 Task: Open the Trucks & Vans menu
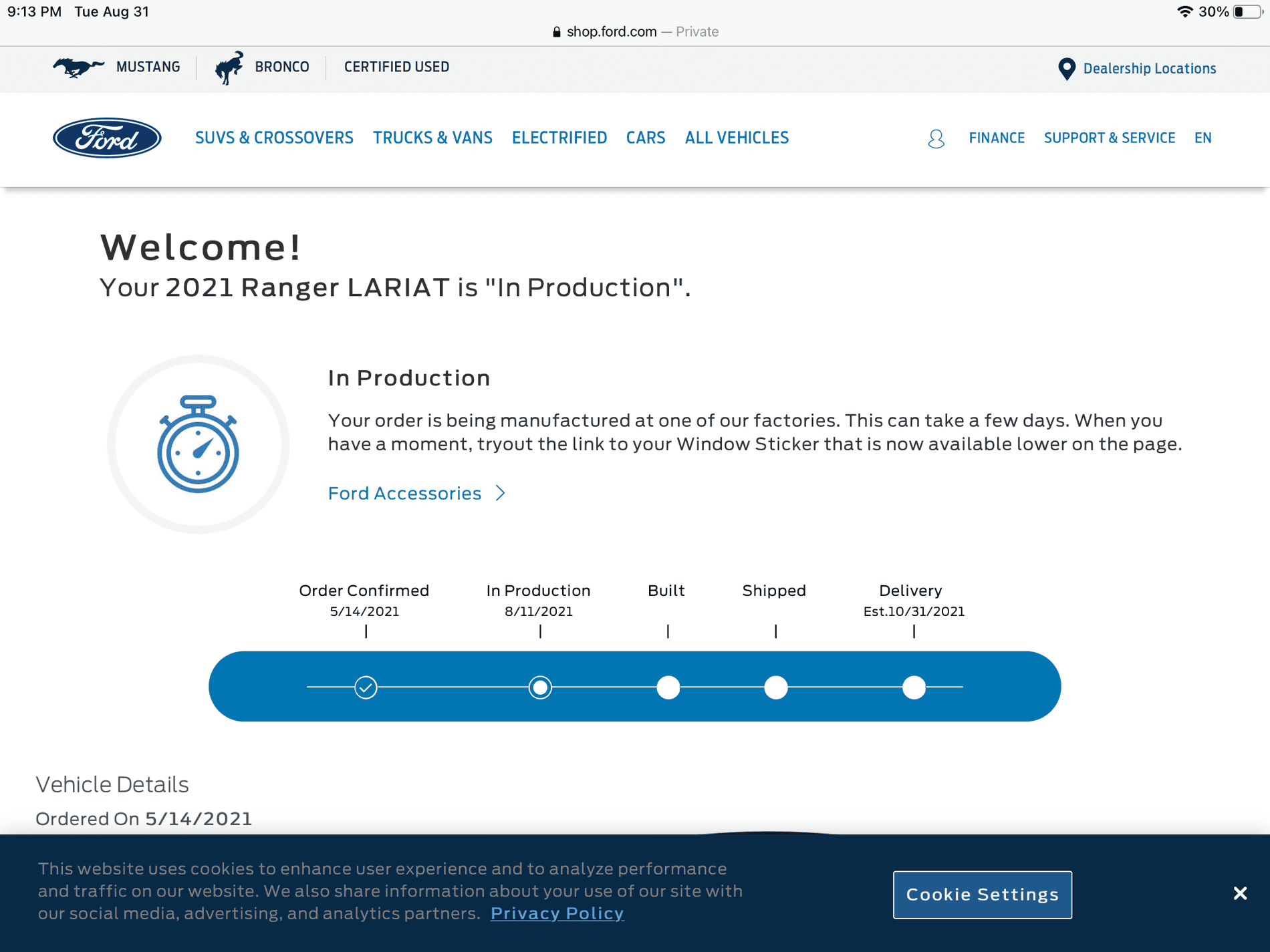[432, 138]
